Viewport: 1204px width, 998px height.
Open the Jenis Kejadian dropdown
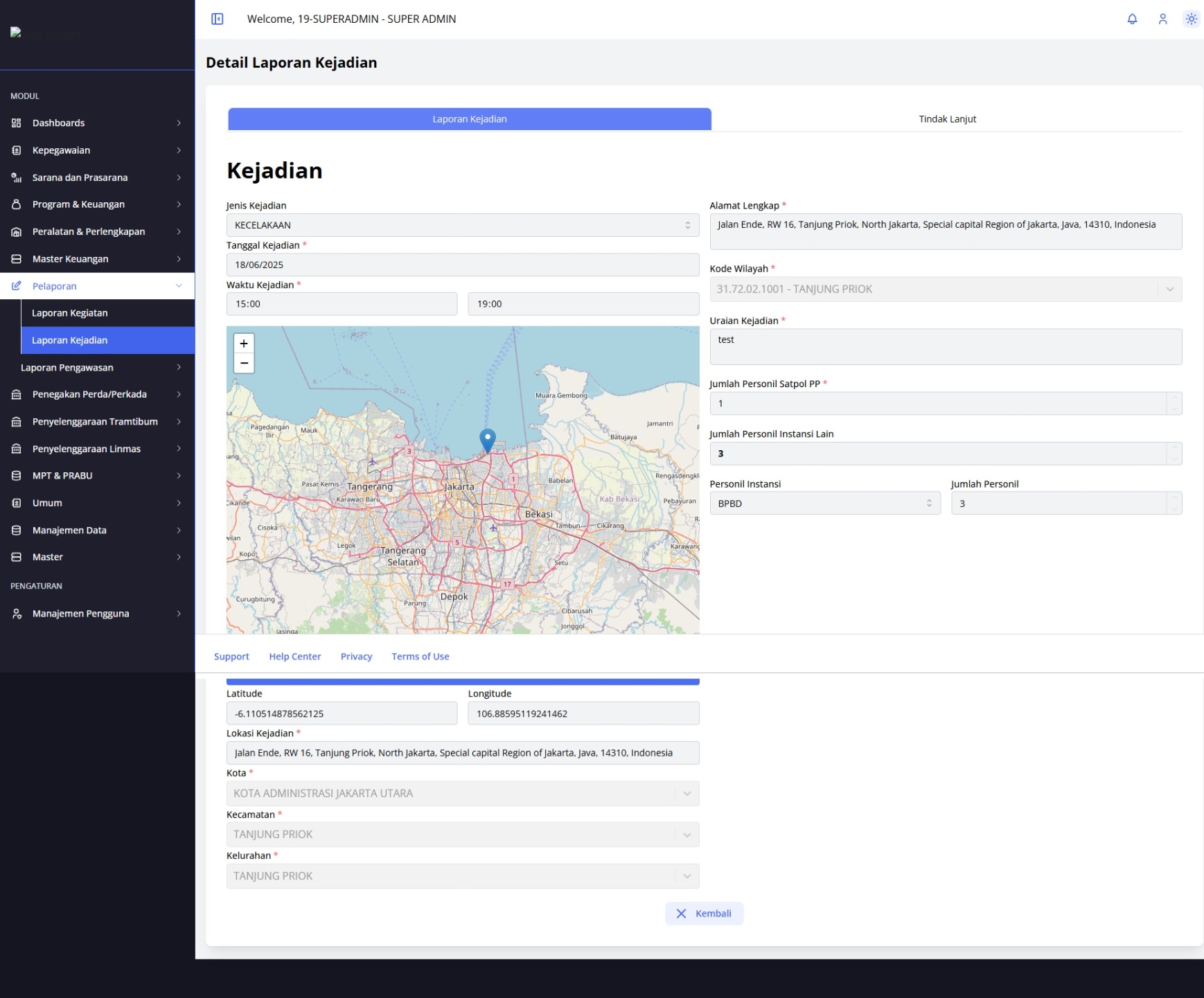click(x=463, y=225)
